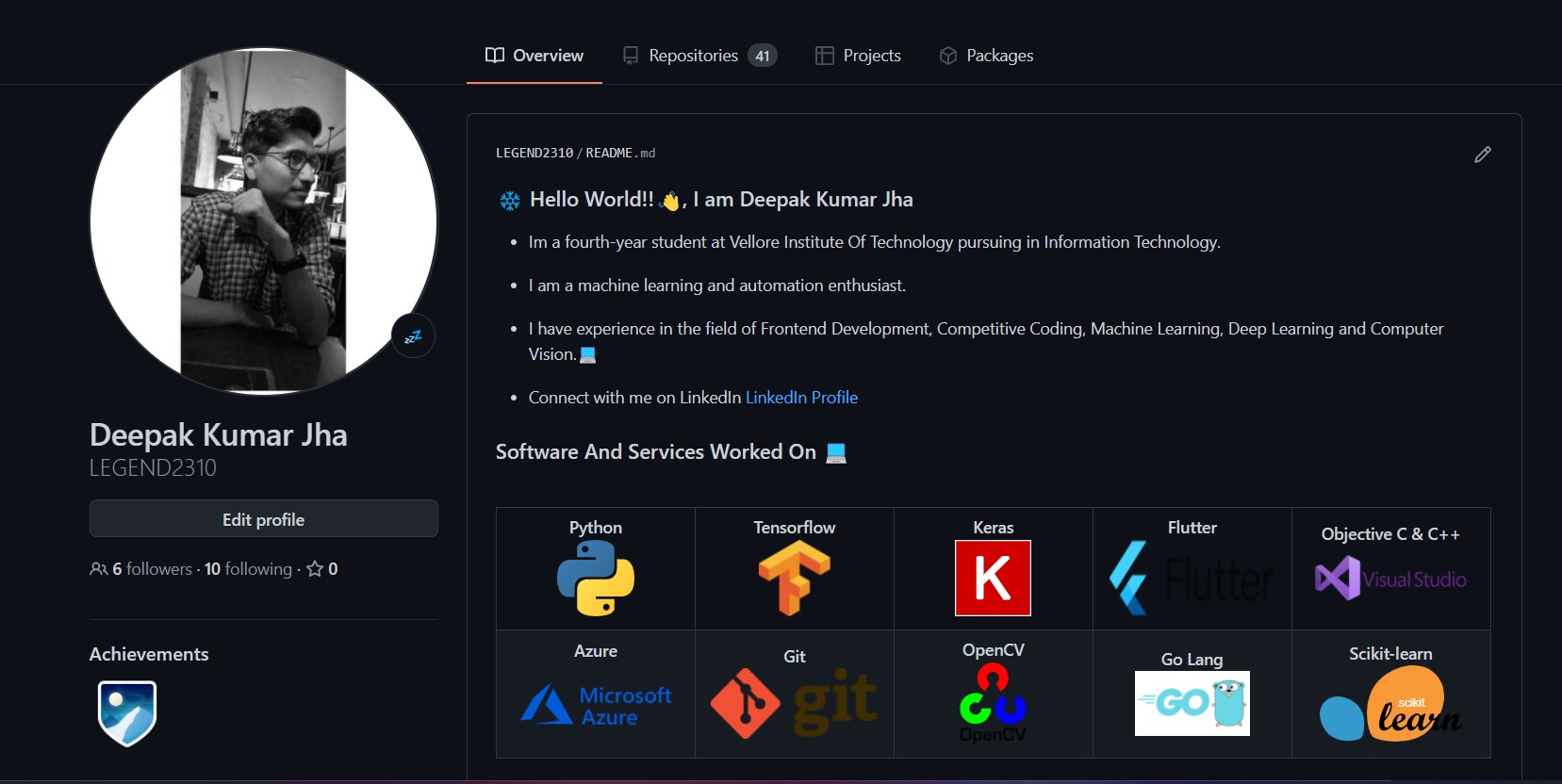View the 10 following list
This screenshot has height=784, width=1562.
pos(248,569)
